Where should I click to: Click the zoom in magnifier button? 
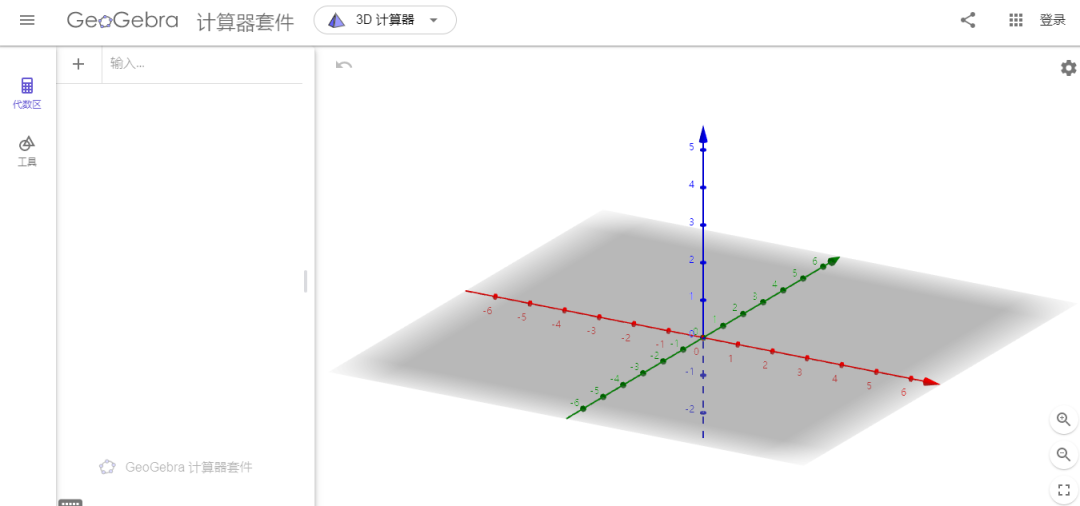click(x=1063, y=419)
